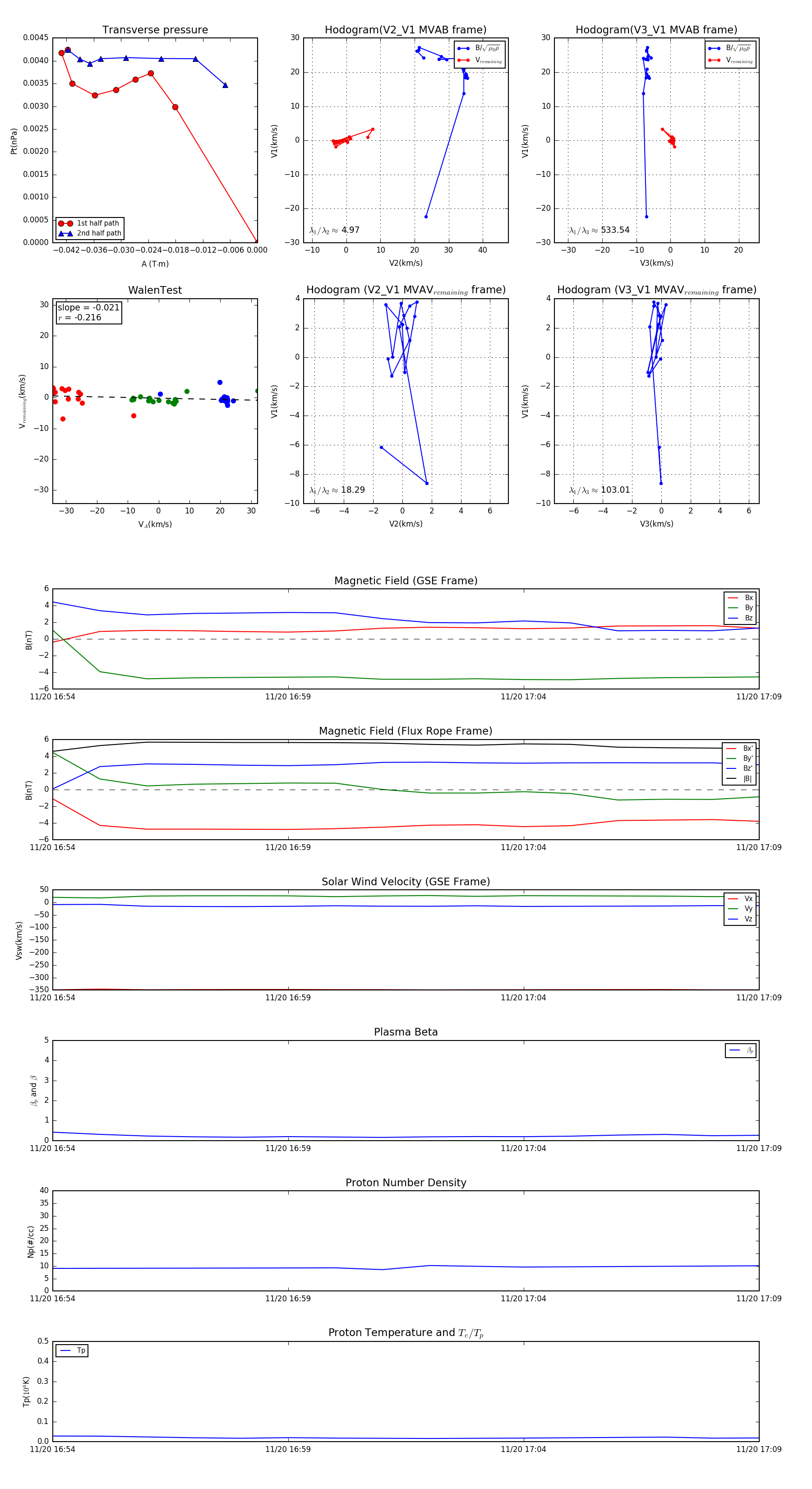Select "By" in the GSE magnetic field legend

point(740,608)
